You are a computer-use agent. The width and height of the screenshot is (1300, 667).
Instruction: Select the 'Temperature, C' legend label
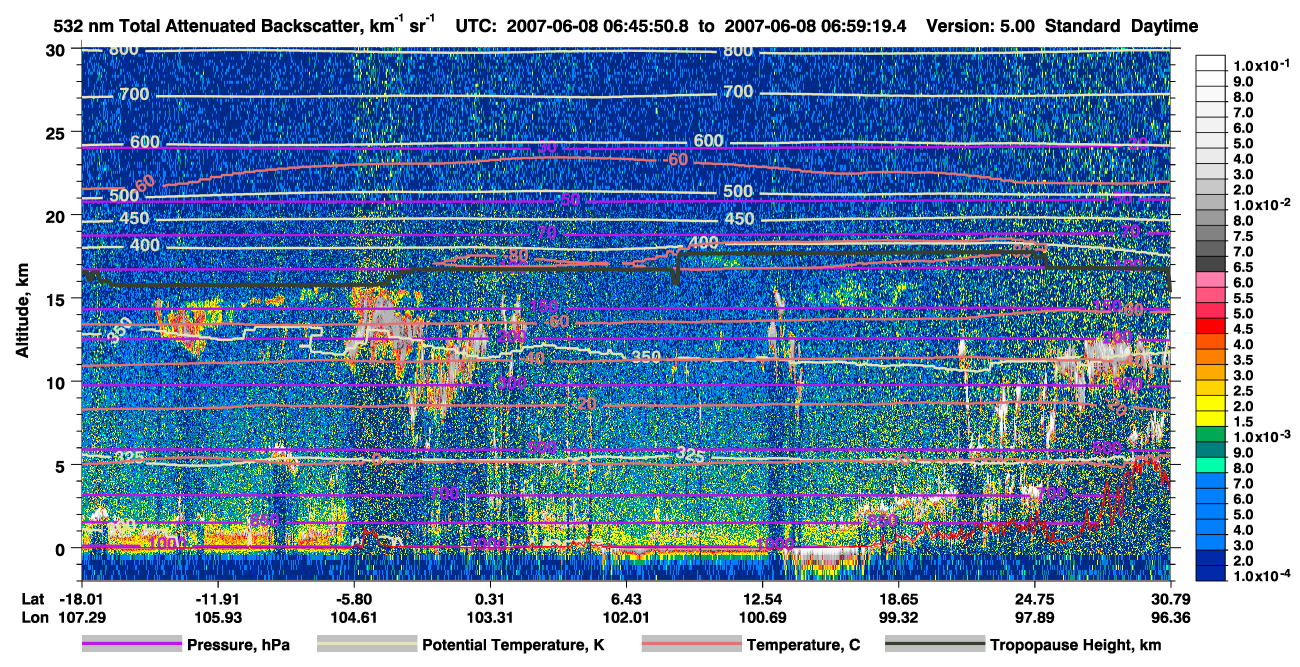pos(803,646)
